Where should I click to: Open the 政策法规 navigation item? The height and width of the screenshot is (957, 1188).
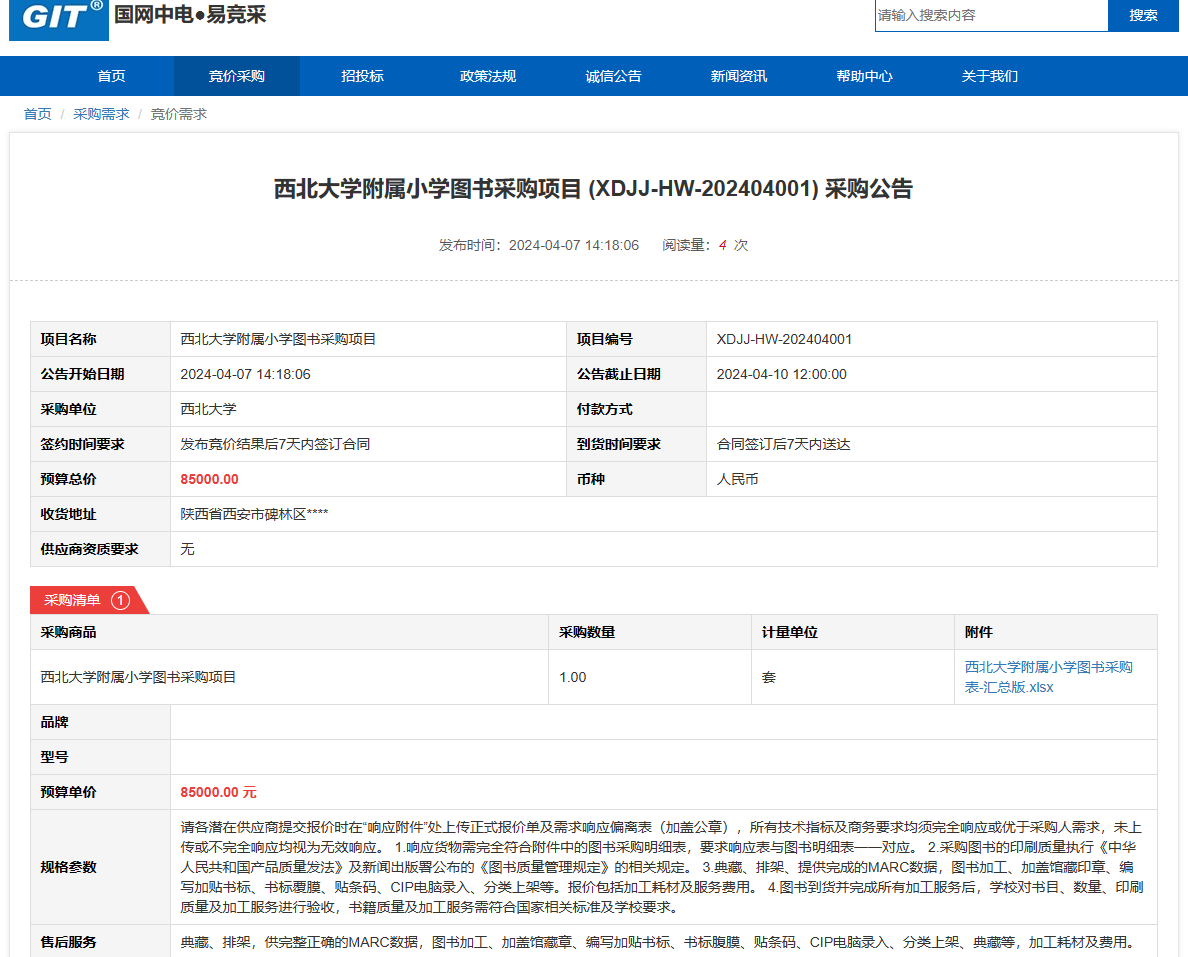(488, 76)
